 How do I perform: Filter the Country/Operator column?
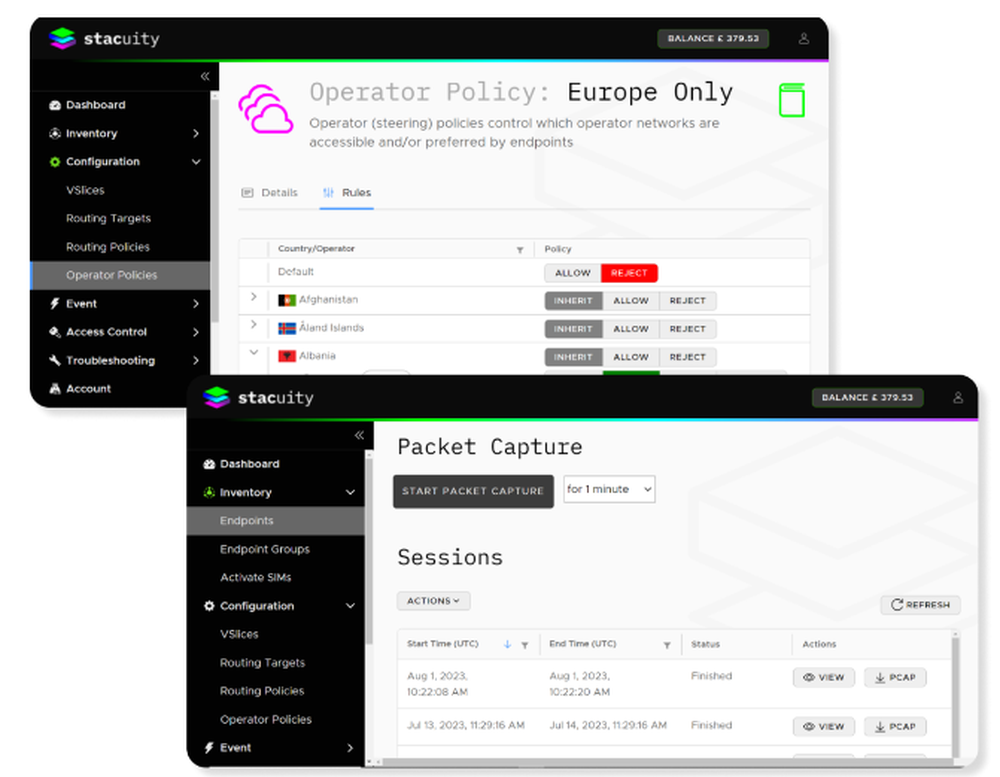coord(520,250)
